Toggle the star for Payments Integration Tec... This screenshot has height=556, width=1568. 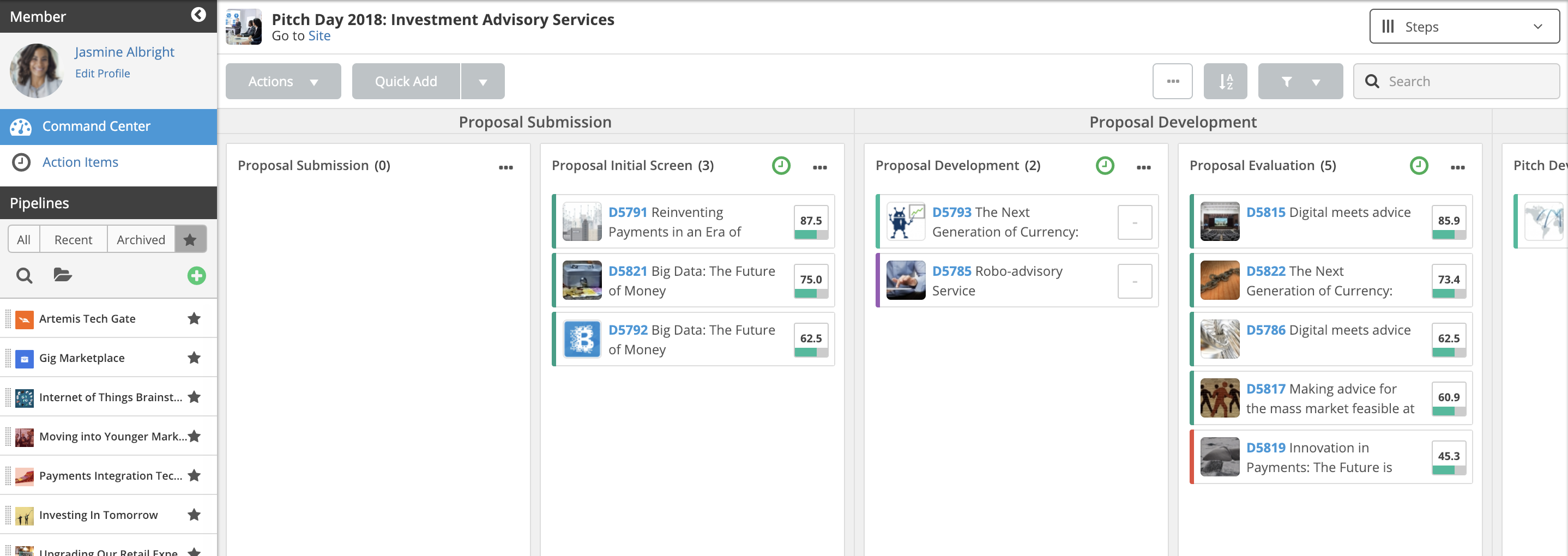(x=194, y=475)
